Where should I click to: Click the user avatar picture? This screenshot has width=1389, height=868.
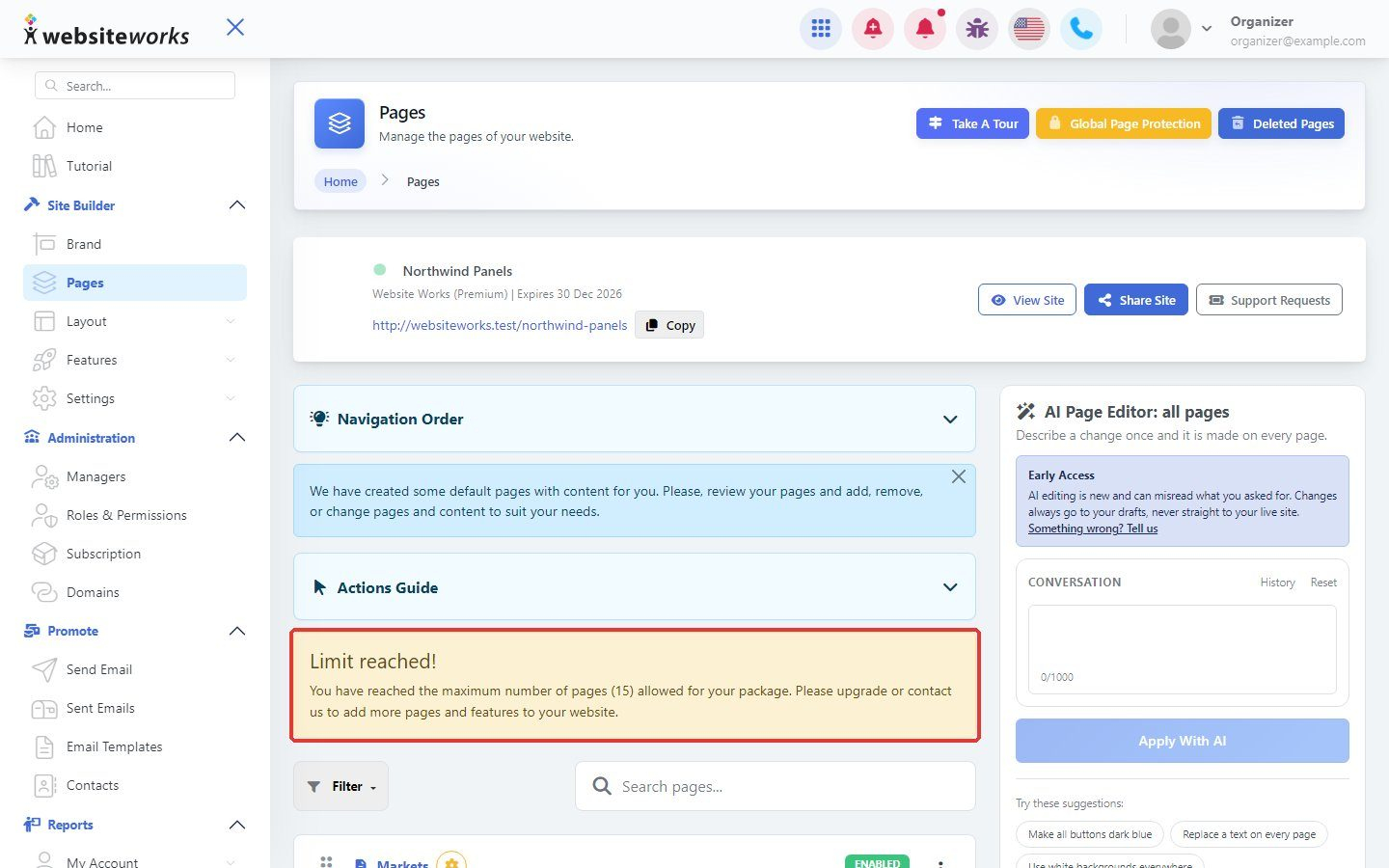(1171, 29)
